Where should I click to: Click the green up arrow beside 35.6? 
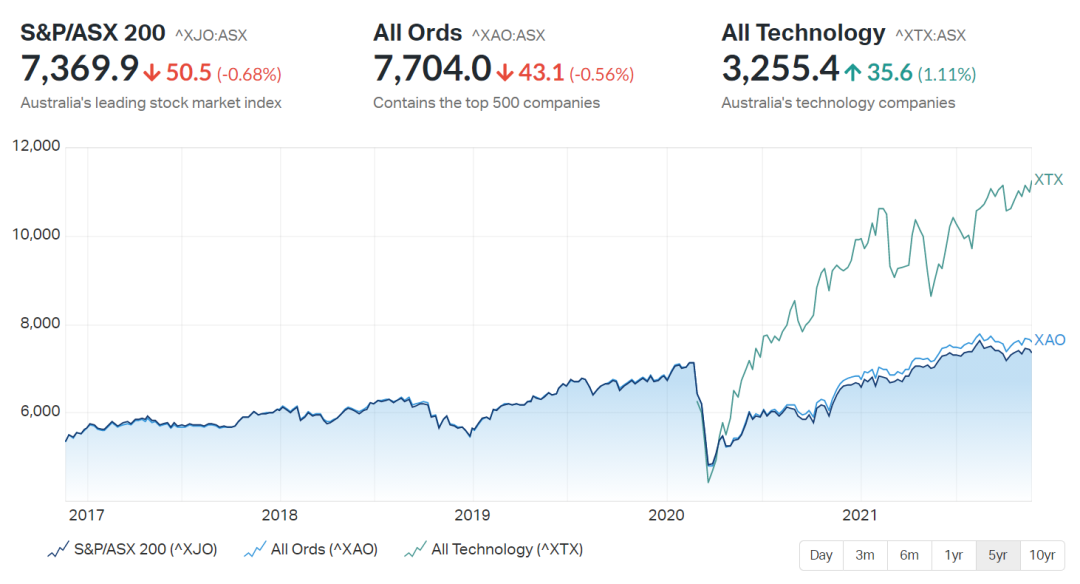tap(853, 72)
